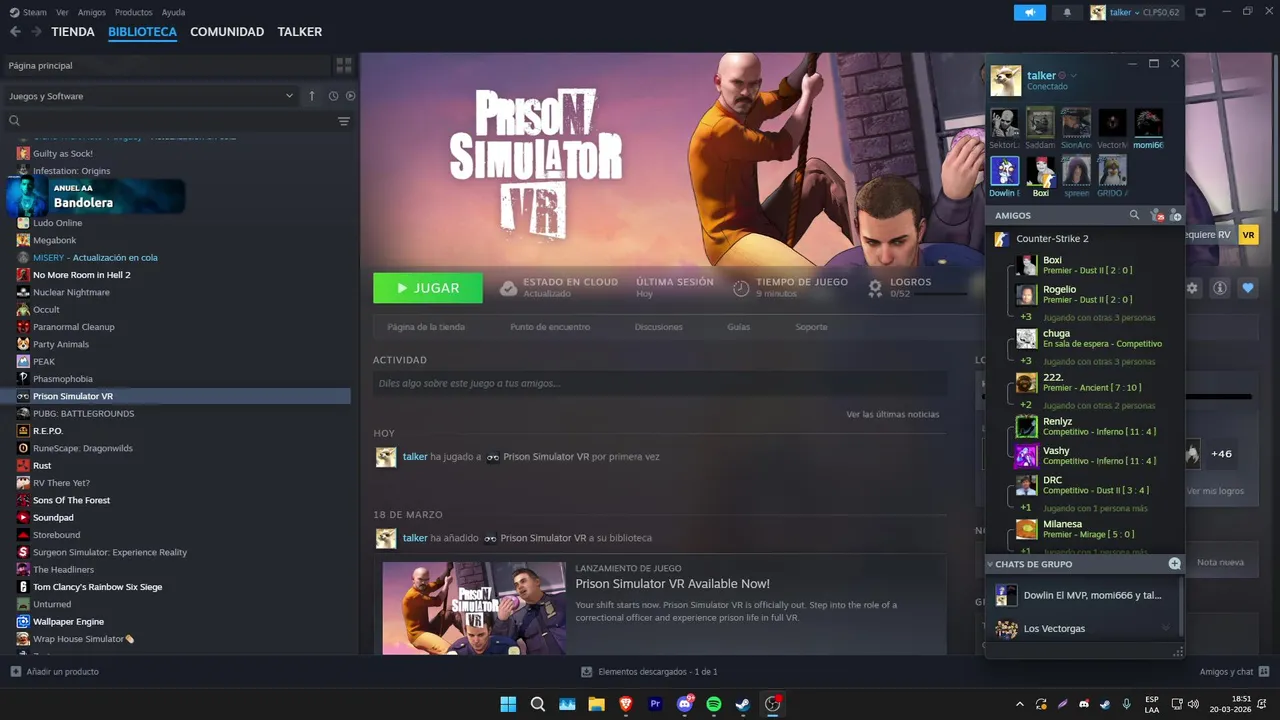1280x720 pixels.
Task: Open game information icon
Action: (1220, 288)
